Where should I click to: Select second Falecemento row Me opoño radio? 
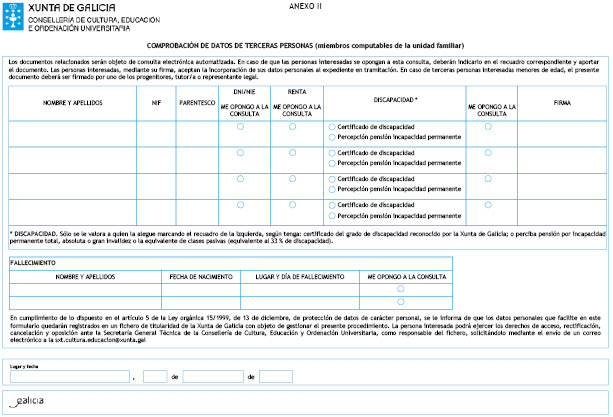400,301
